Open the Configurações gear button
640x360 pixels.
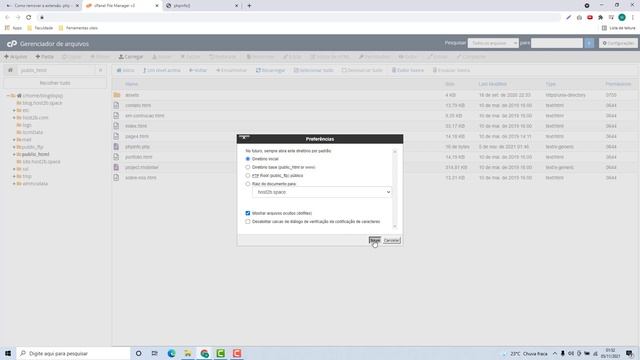coord(618,43)
